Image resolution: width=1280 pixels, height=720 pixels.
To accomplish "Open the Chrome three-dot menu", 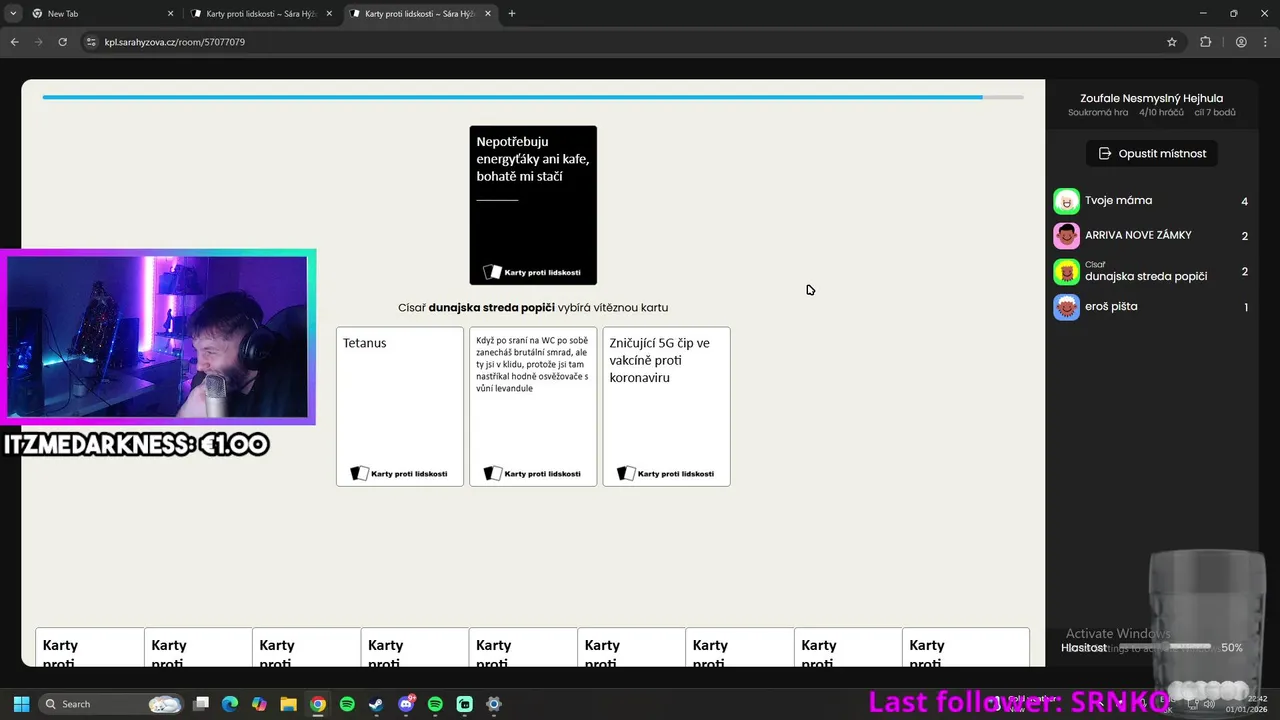I will tap(1265, 42).
